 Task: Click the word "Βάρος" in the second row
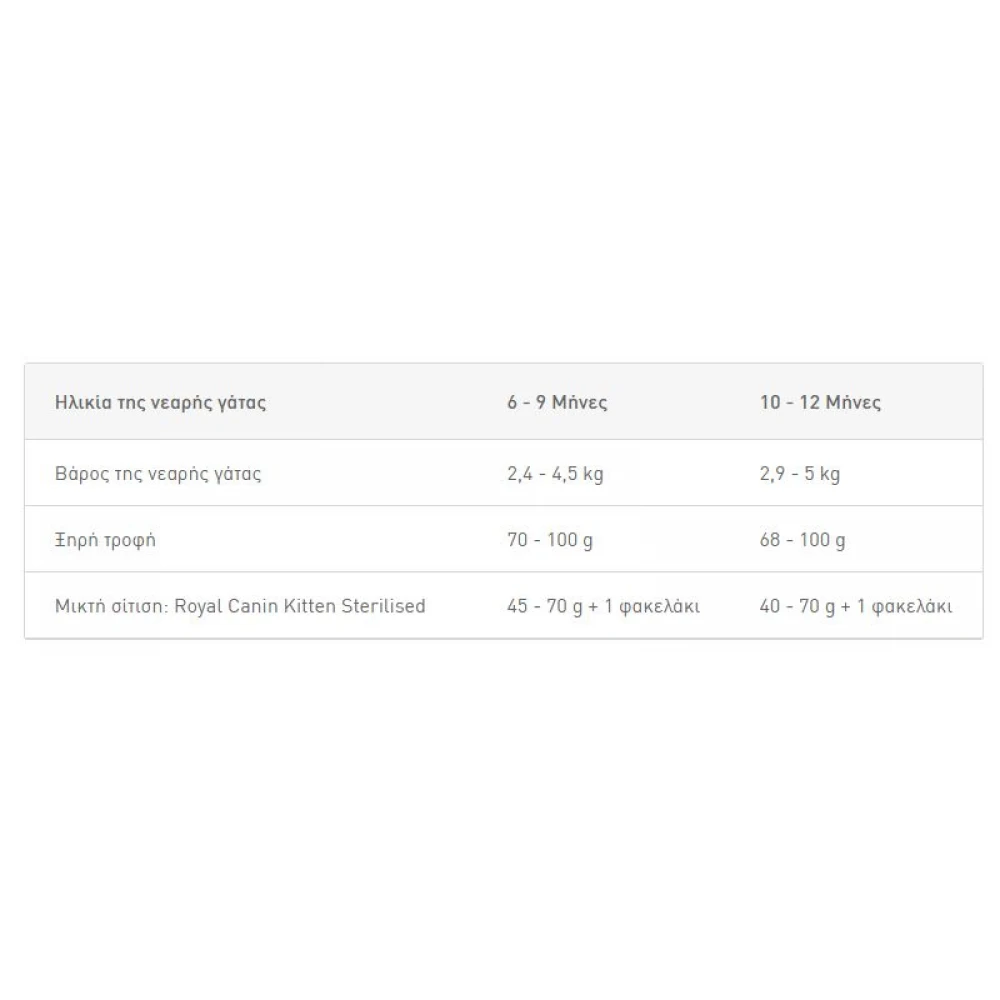click(79, 474)
